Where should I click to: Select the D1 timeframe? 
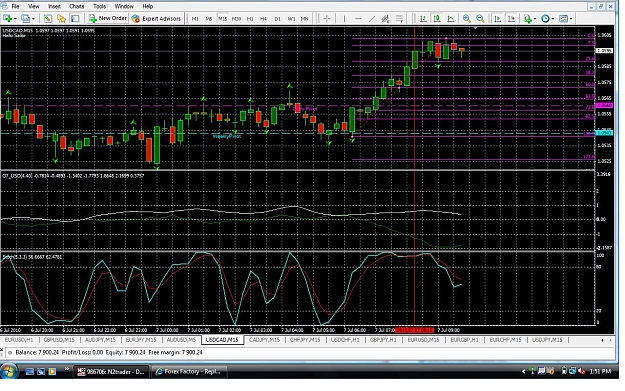coord(277,19)
